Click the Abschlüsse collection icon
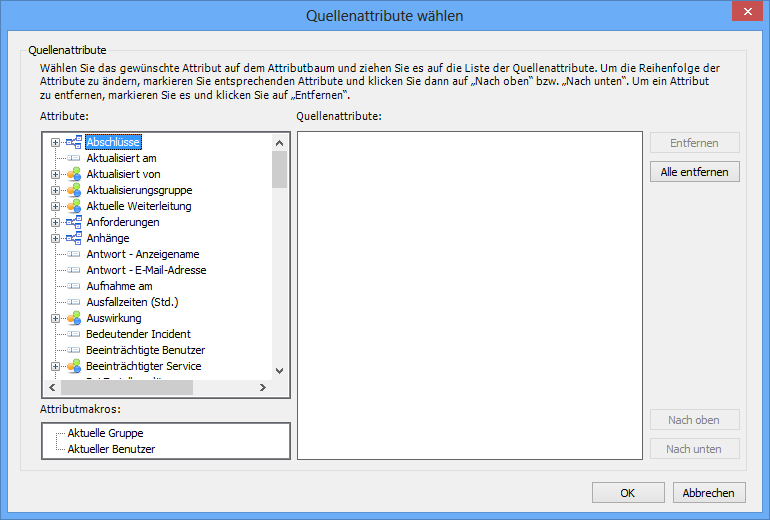 click(73, 142)
